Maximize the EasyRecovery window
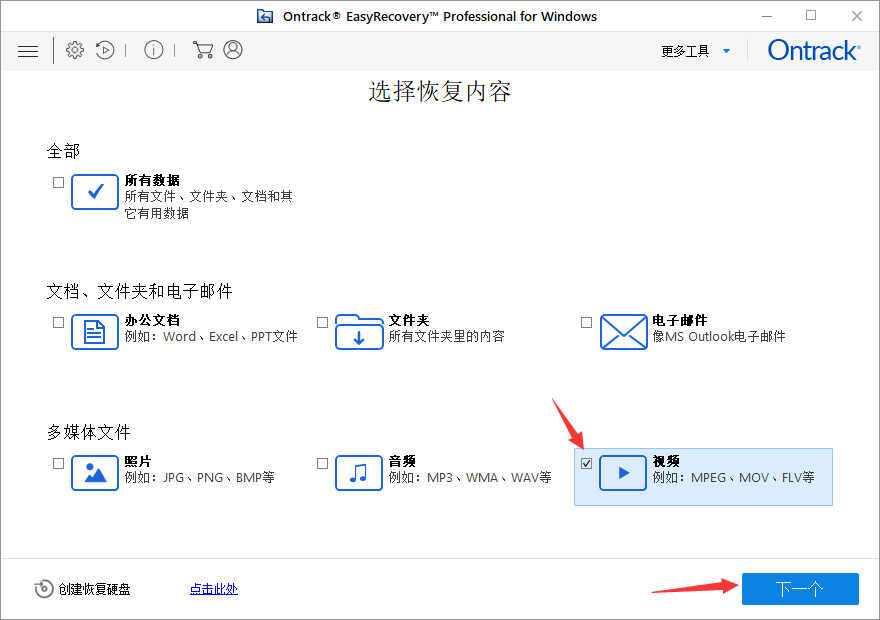 [811, 16]
